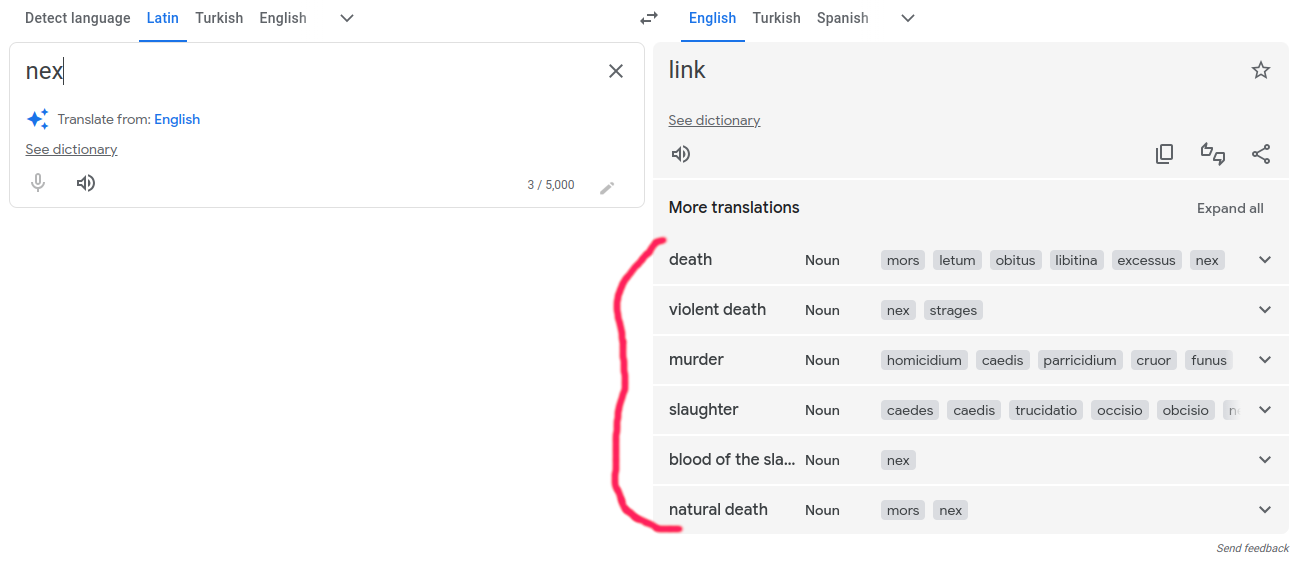Viewport: 1304px width, 564px height.
Task: Open See dictionary under source text
Action: pyautogui.click(x=71, y=149)
